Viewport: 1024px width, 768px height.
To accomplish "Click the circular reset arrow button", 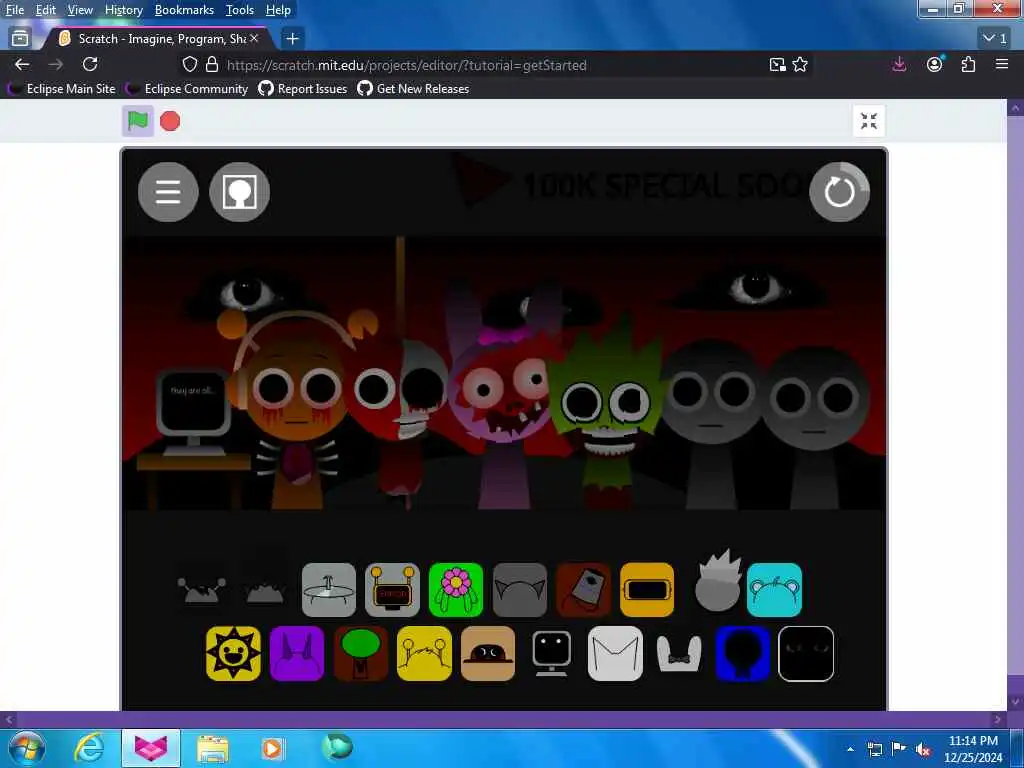I will pyautogui.click(x=839, y=191).
